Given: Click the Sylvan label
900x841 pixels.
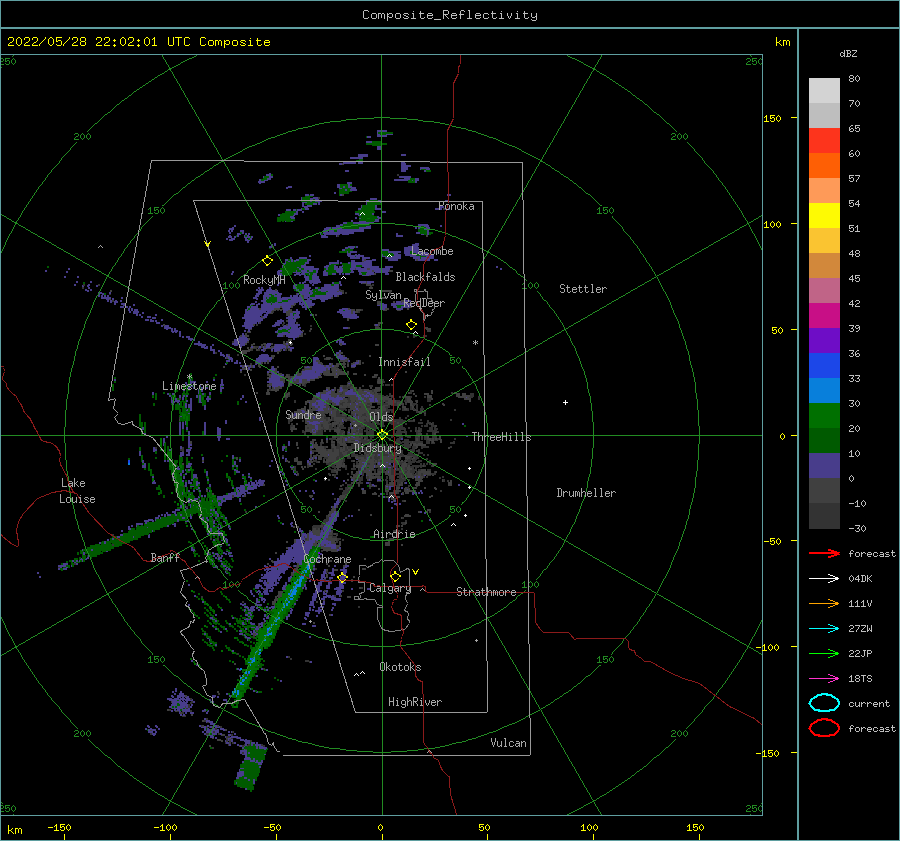Looking at the screenshot, I should coord(383,295).
